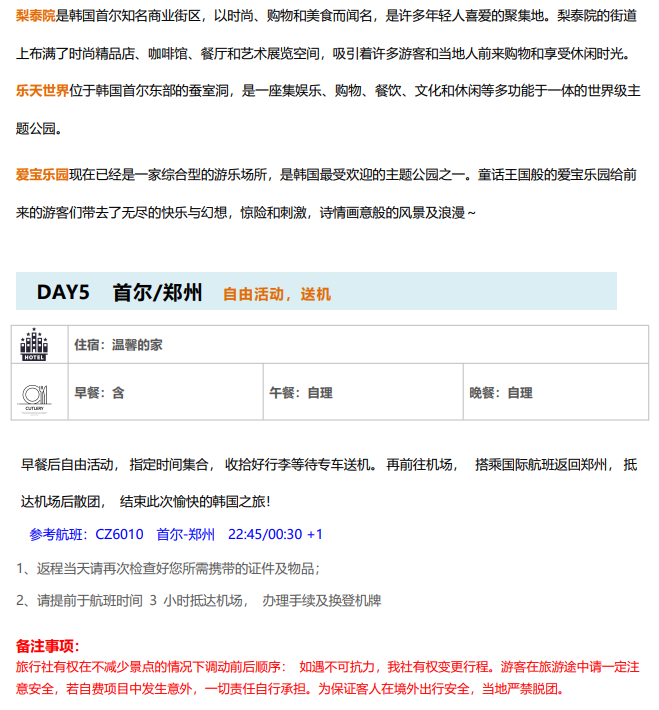
Task: Click the DAY5 heading label
Action: click(63, 292)
